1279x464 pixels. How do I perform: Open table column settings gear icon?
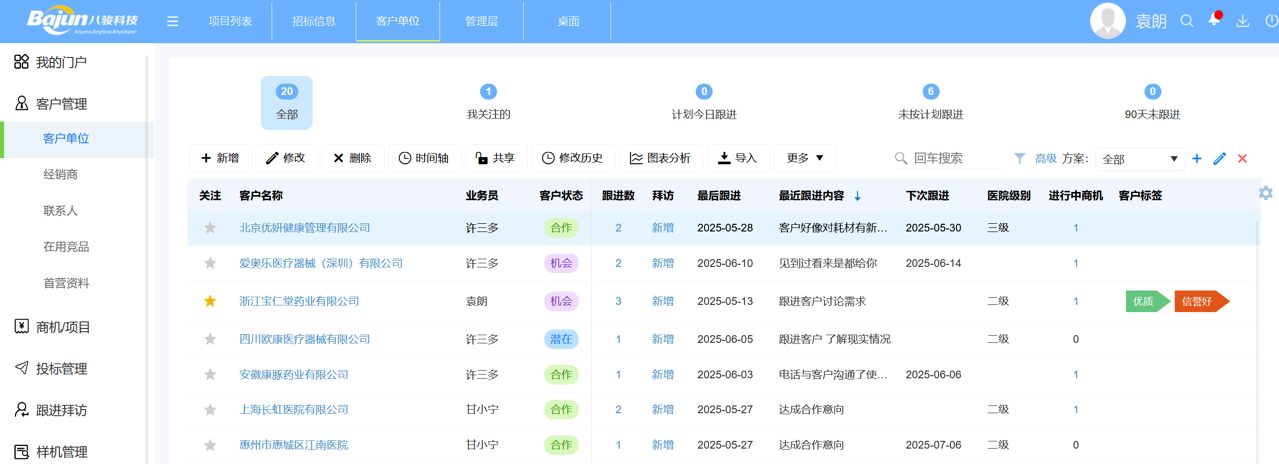click(x=1265, y=193)
